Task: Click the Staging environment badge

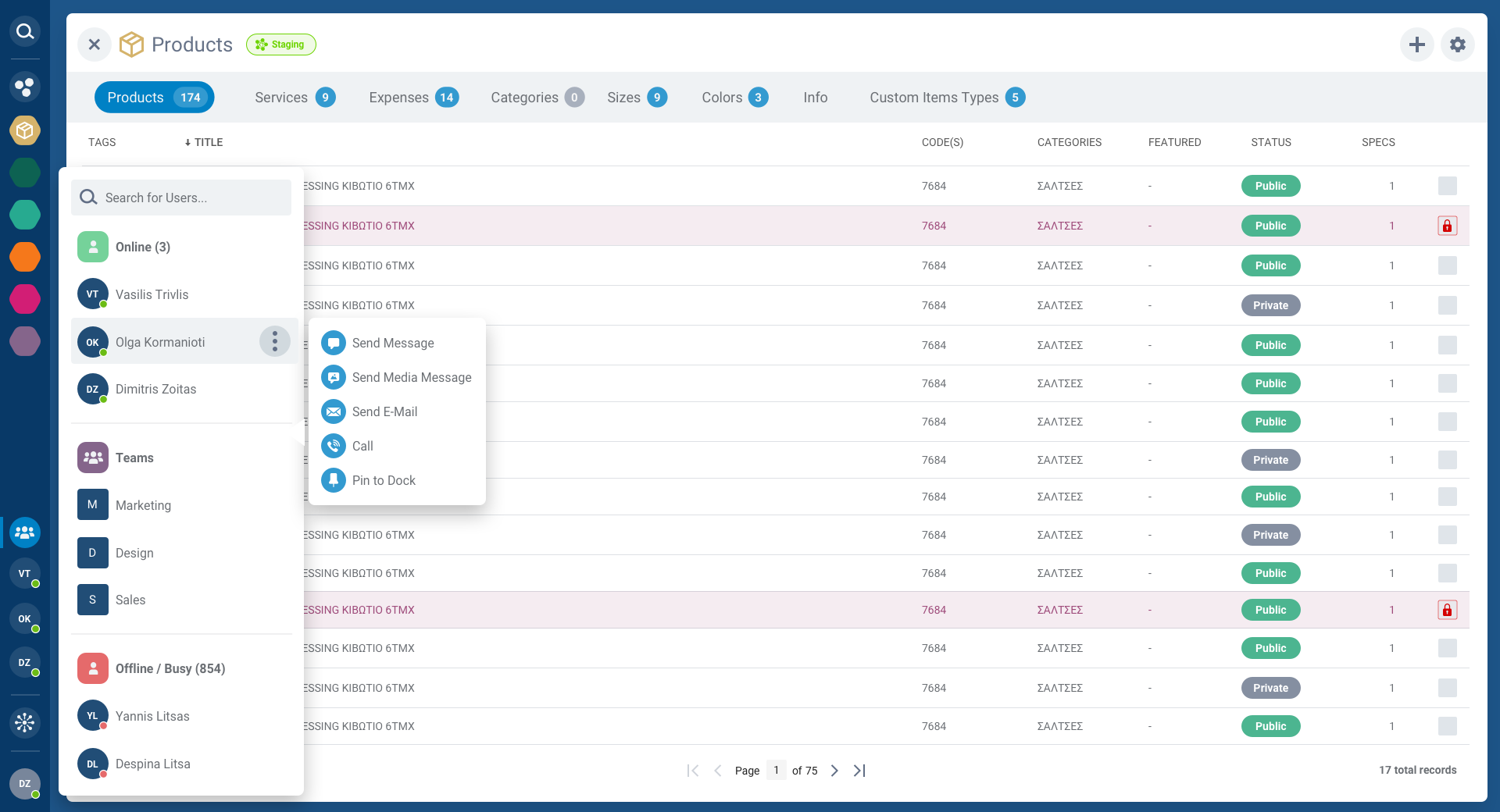Action: [x=281, y=45]
